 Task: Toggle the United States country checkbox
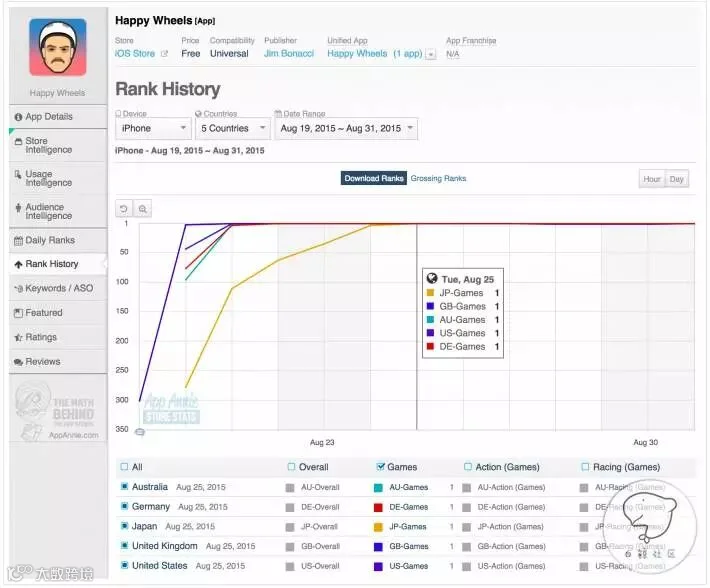tap(124, 565)
